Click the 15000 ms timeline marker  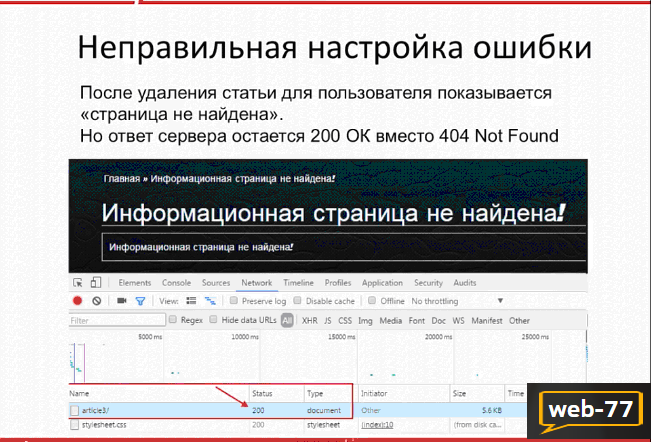[342, 337]
